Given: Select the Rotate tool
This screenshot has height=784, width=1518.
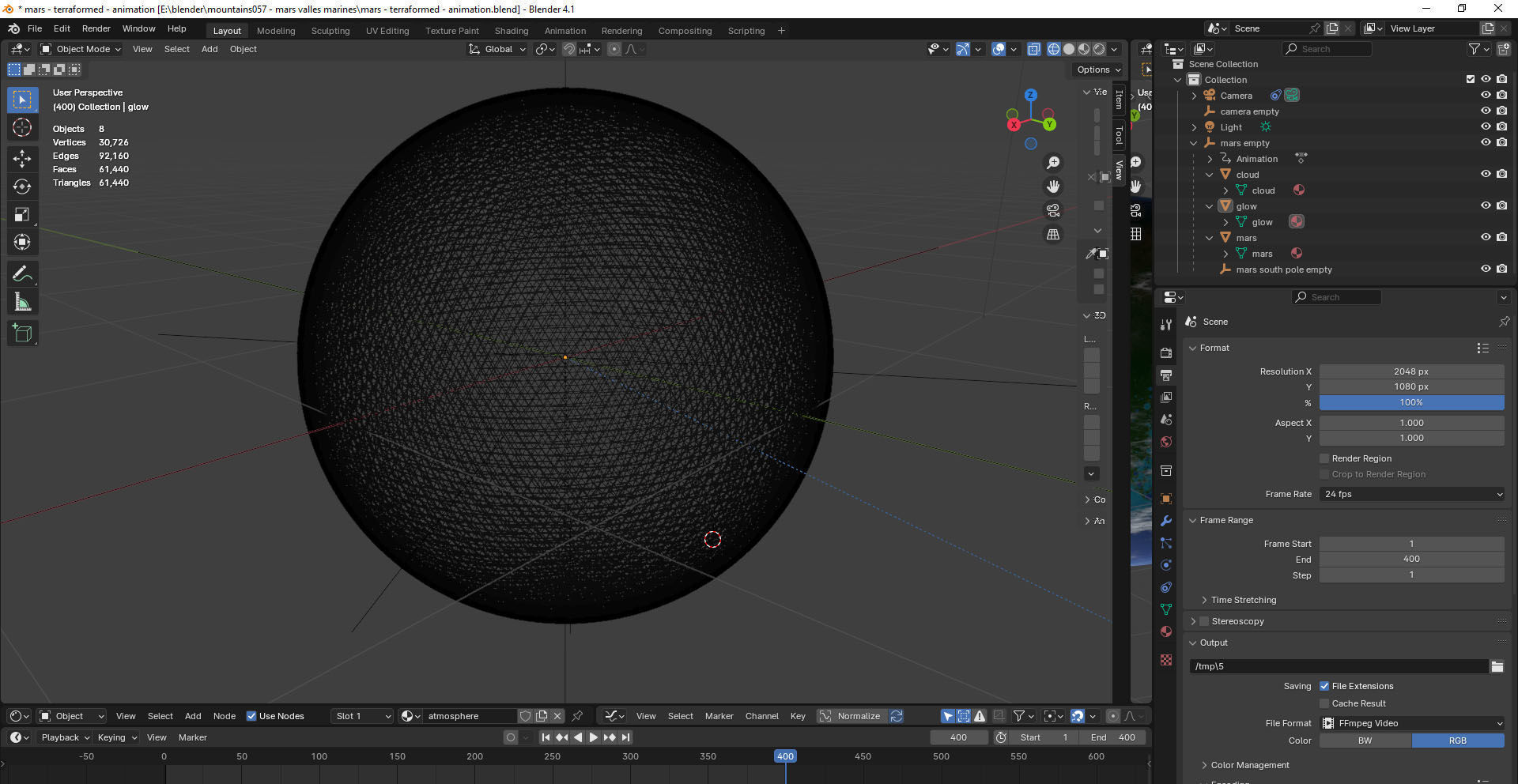Looking at the screenshot, I should click(22, 187).
